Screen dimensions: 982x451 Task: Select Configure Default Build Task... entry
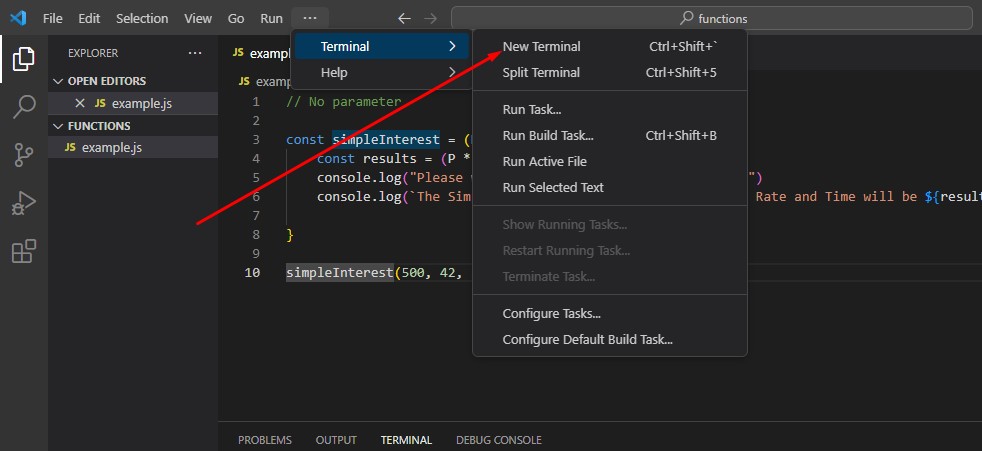(609, 340)
